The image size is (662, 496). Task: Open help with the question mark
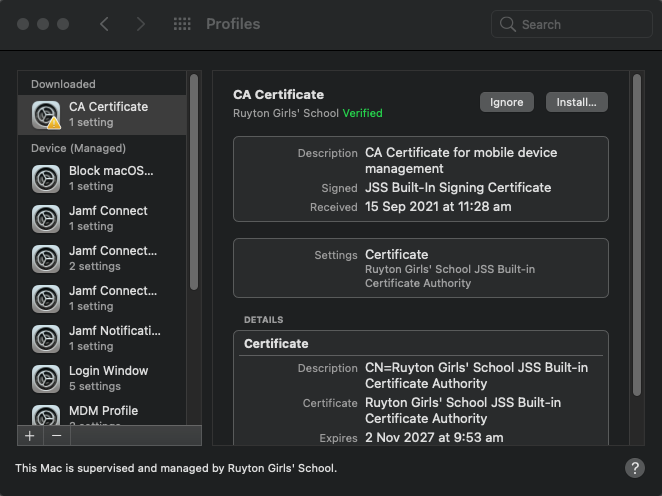click(635, 468)
